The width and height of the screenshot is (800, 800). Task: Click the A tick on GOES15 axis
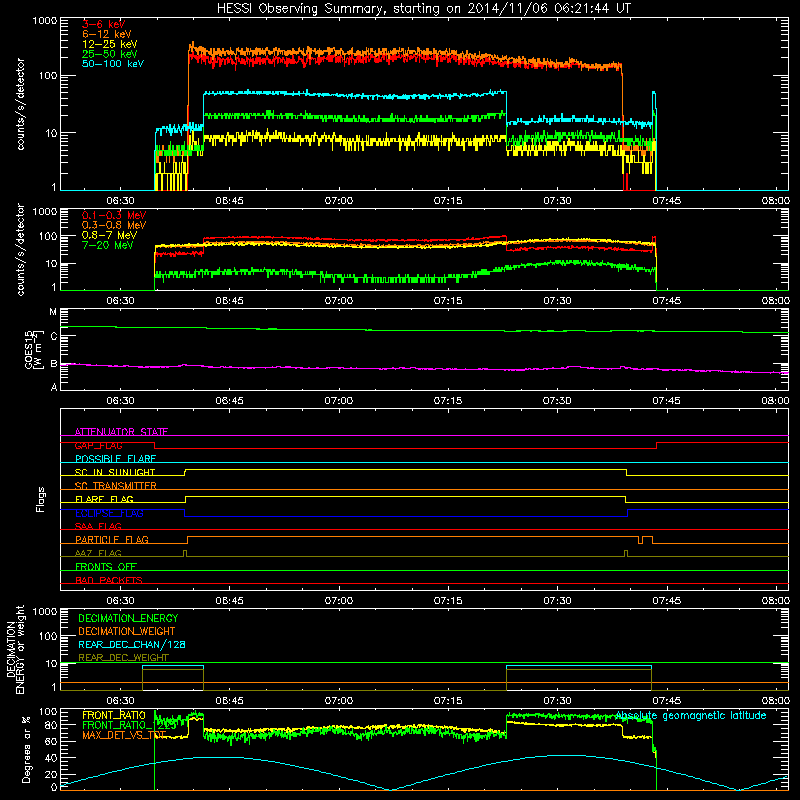[x=54, y=387]
